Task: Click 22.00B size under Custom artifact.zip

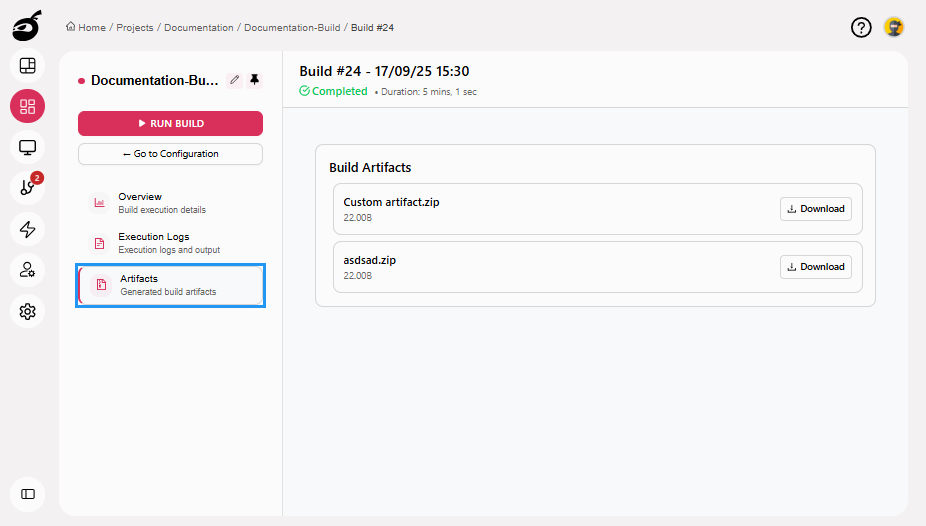Action: 358,218
